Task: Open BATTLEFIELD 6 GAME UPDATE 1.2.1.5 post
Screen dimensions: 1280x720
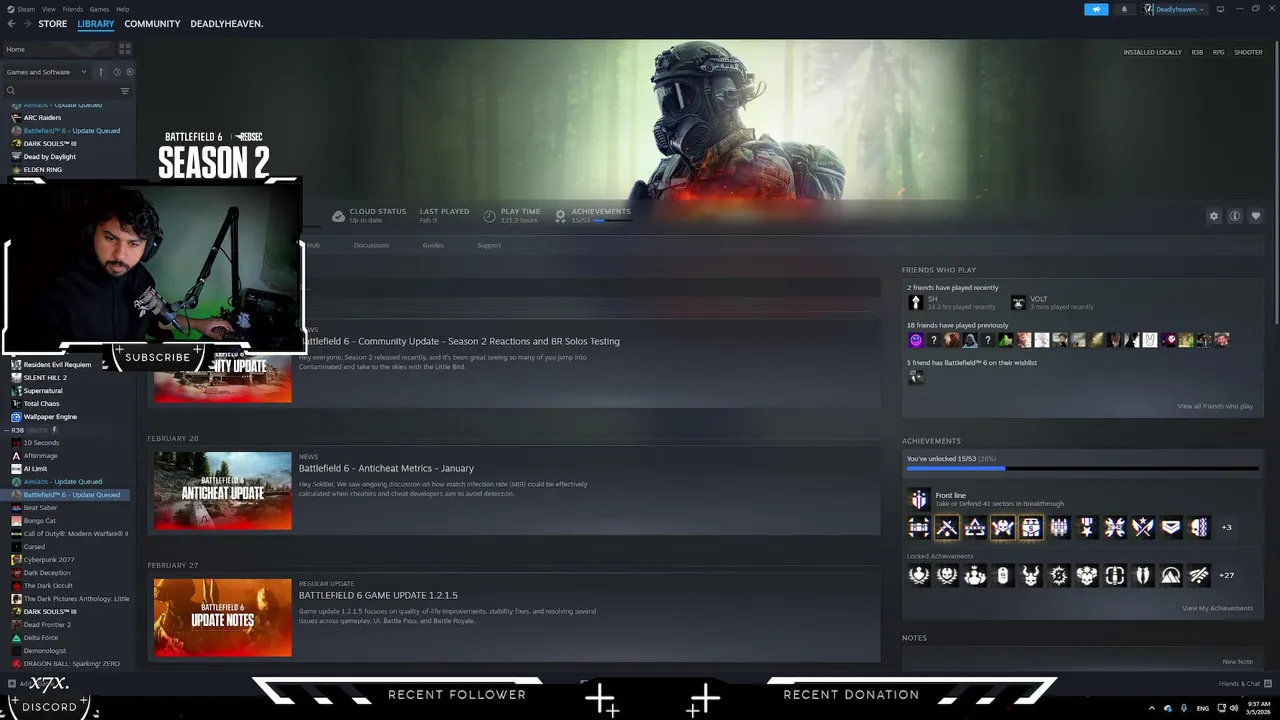Action: pyautogui.click(x=378, y=595)
